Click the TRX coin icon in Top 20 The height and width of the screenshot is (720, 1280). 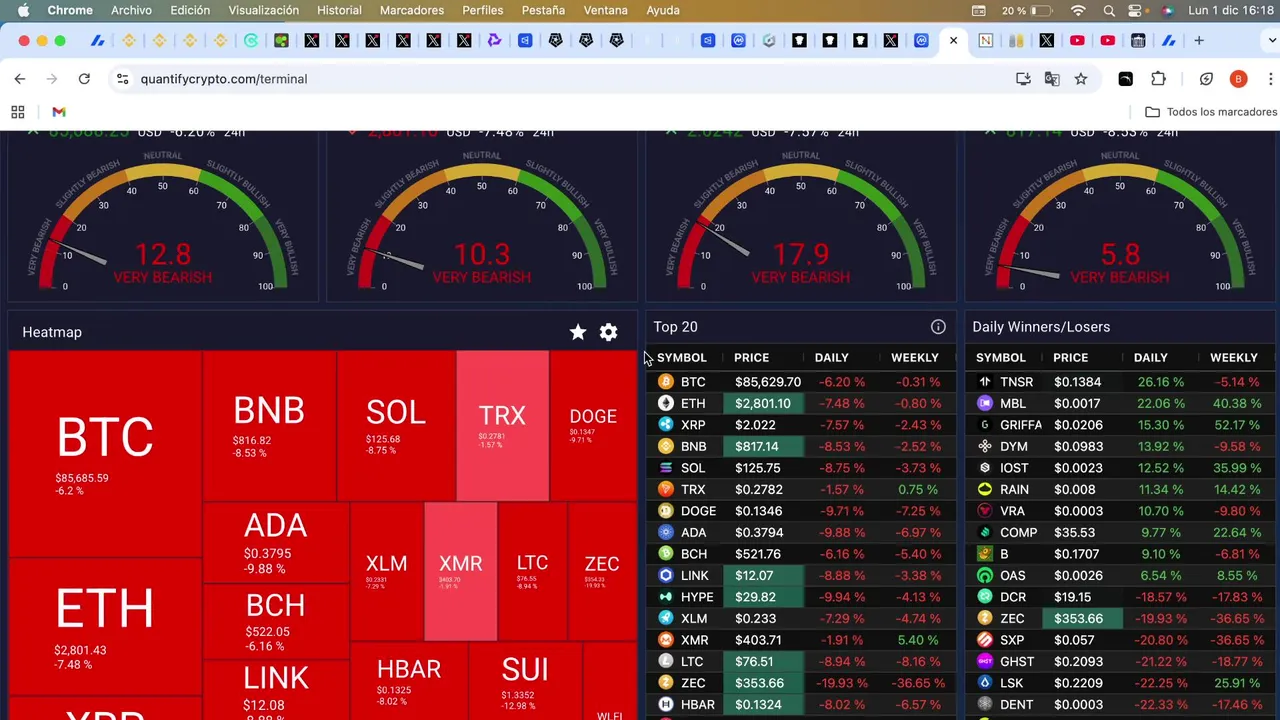point(666,489)
